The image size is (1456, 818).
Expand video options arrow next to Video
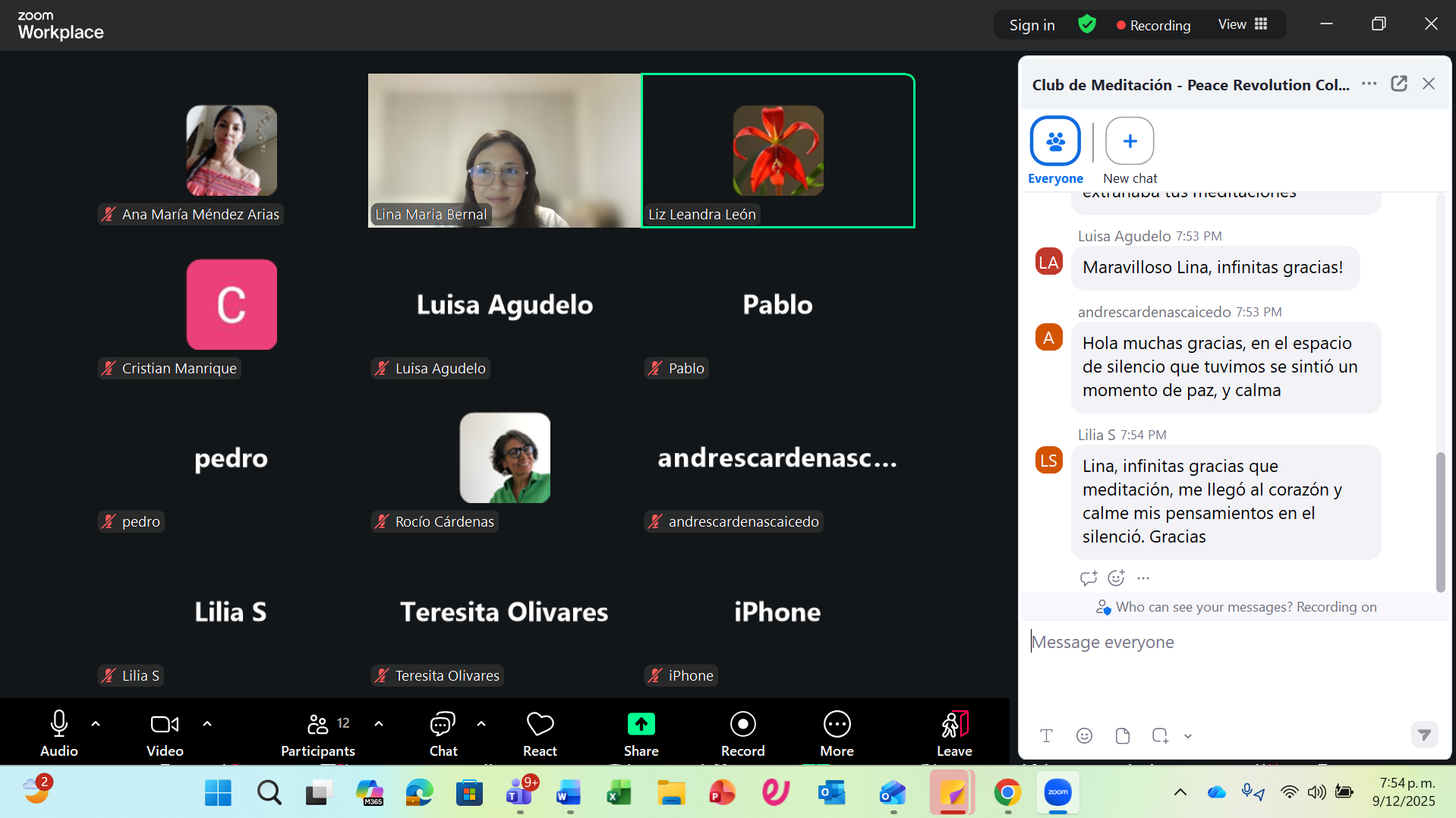tap(207, 724)
